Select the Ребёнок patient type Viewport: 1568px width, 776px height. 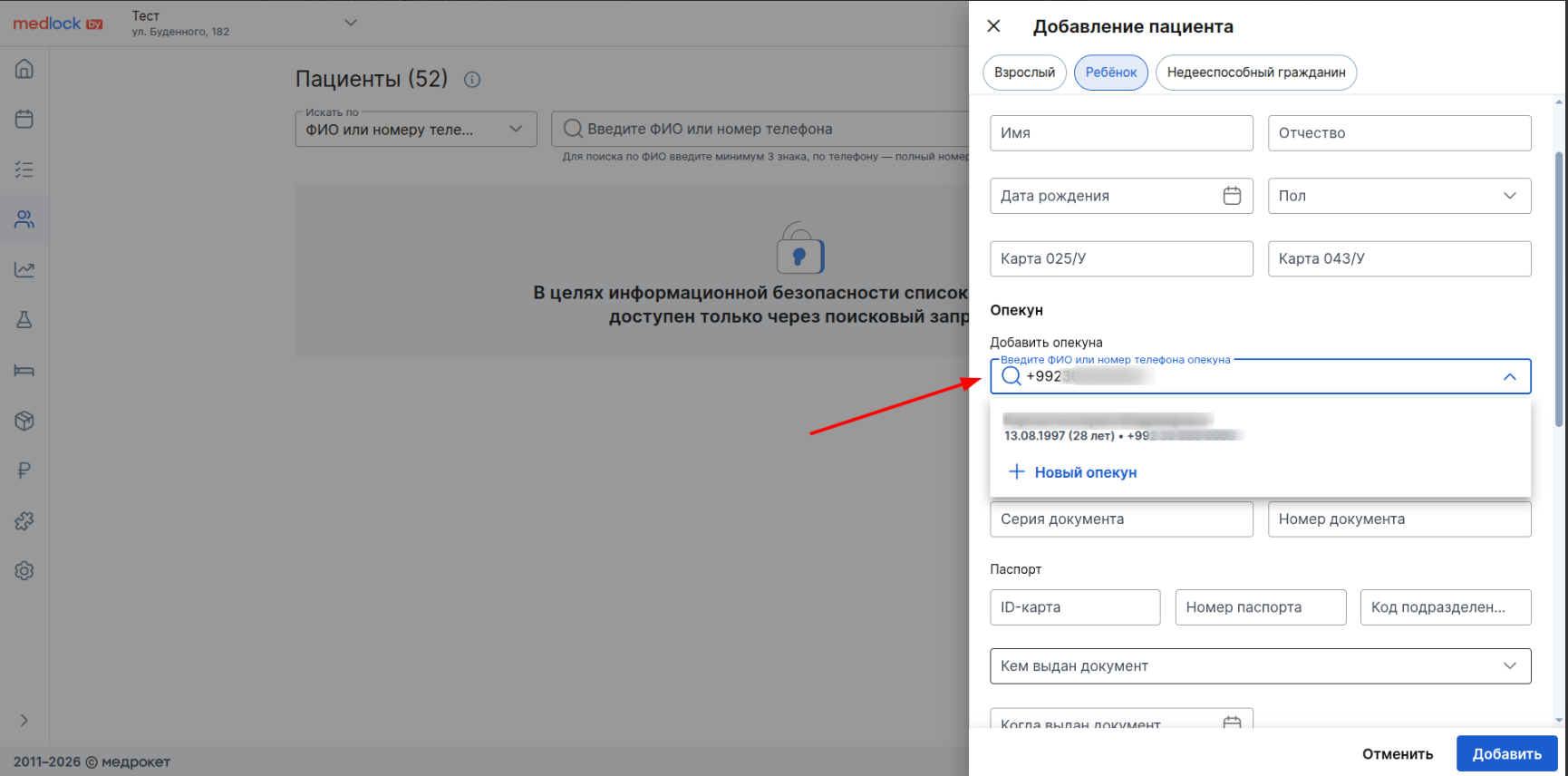(1110, 73)
